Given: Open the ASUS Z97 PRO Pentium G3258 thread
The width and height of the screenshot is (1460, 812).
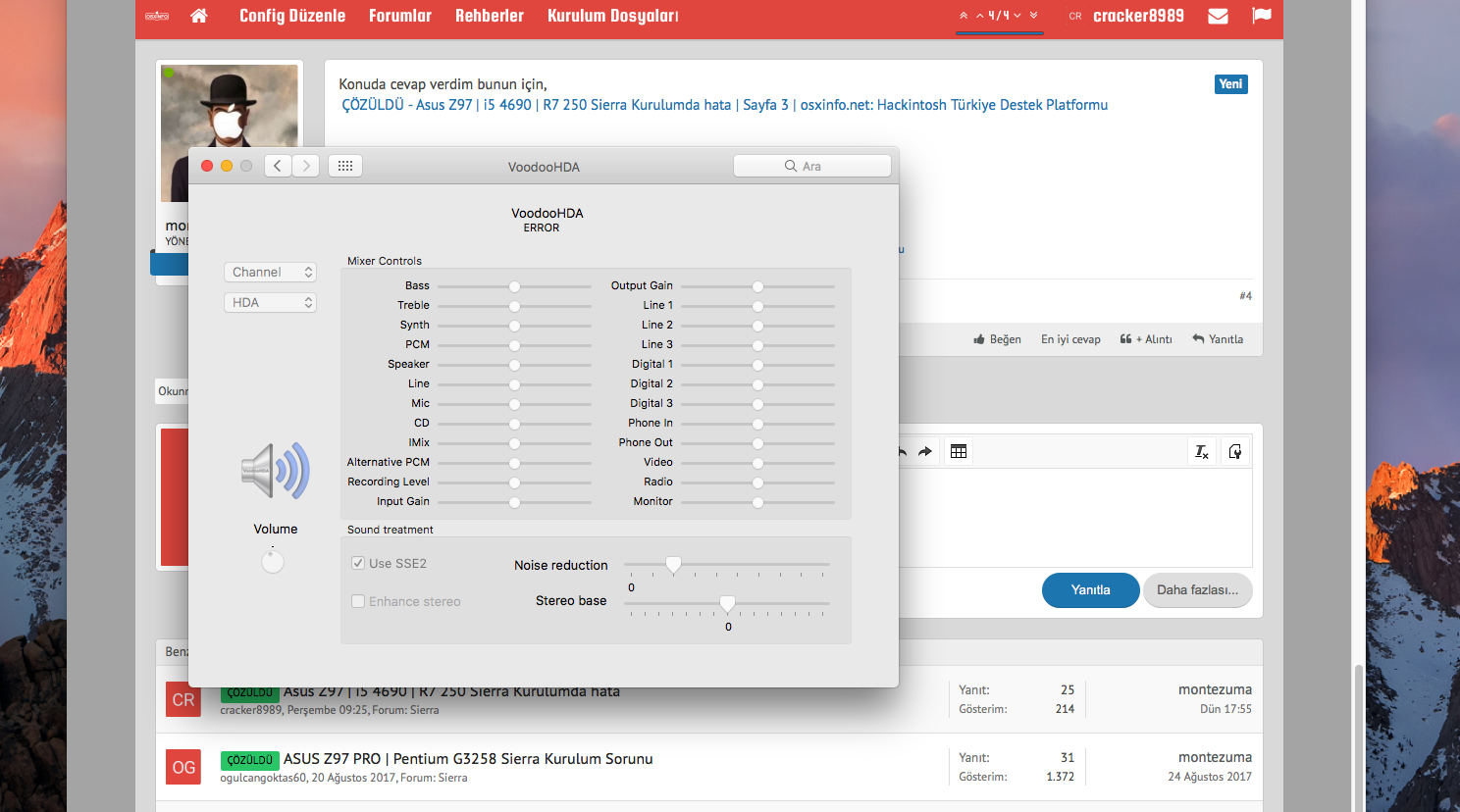Looking at the screenshot, I should coord(468,759).
